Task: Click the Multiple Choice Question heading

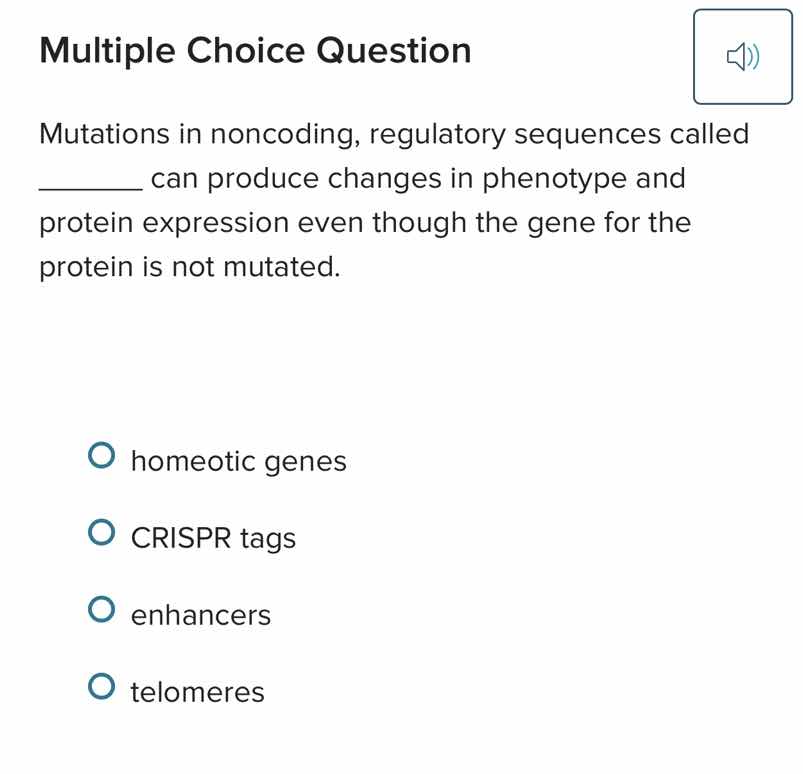Action: click(x=255, y=50)
